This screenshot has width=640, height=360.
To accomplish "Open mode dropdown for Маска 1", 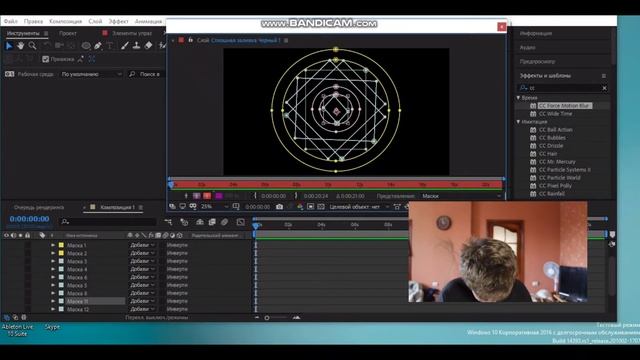I will tap(142, 245).
